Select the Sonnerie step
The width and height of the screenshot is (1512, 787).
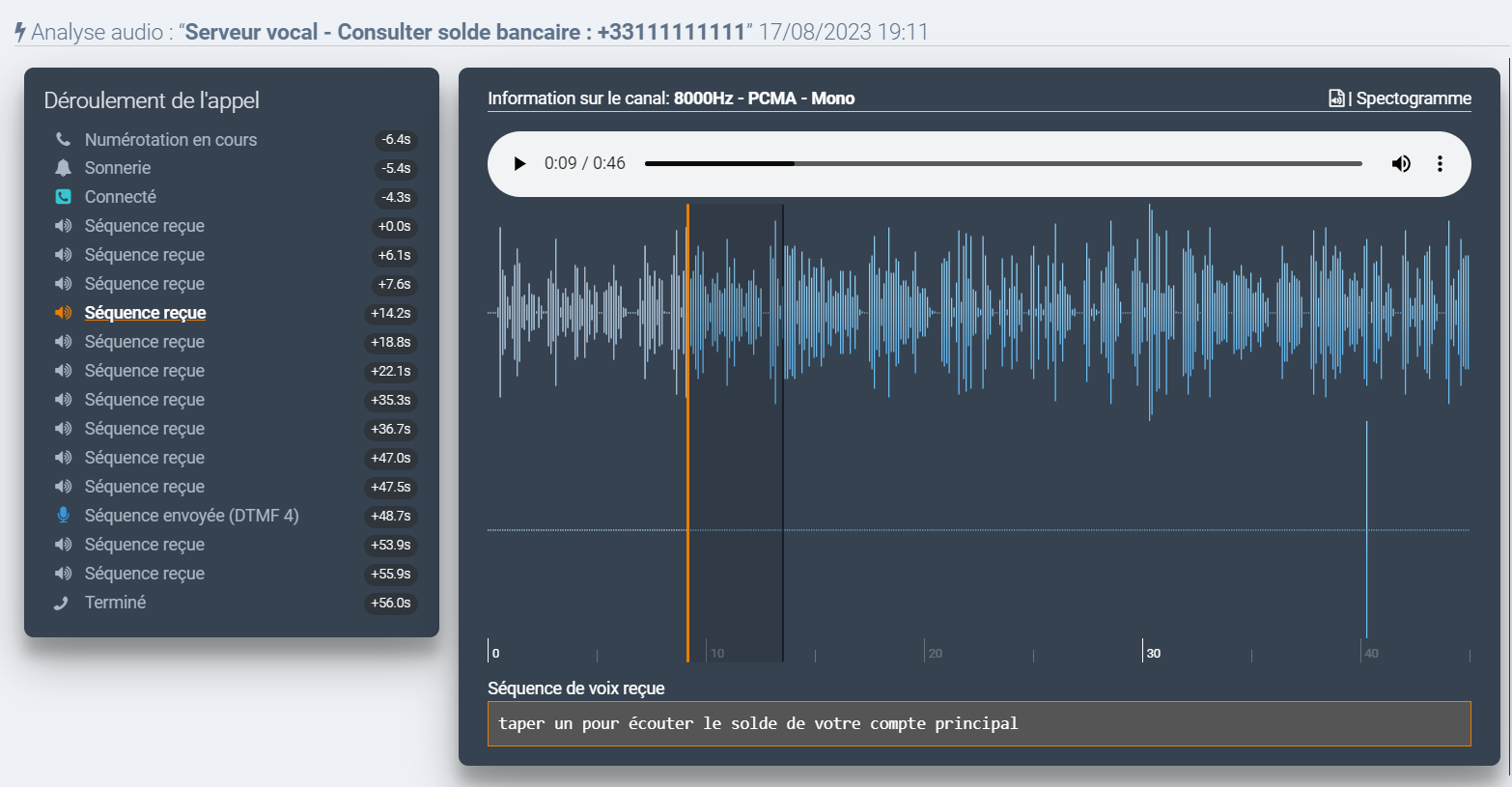(118, 168)
